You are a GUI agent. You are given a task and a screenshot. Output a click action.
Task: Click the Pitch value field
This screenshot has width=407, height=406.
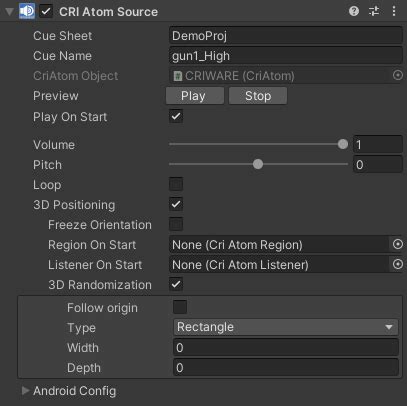(378, 164)
